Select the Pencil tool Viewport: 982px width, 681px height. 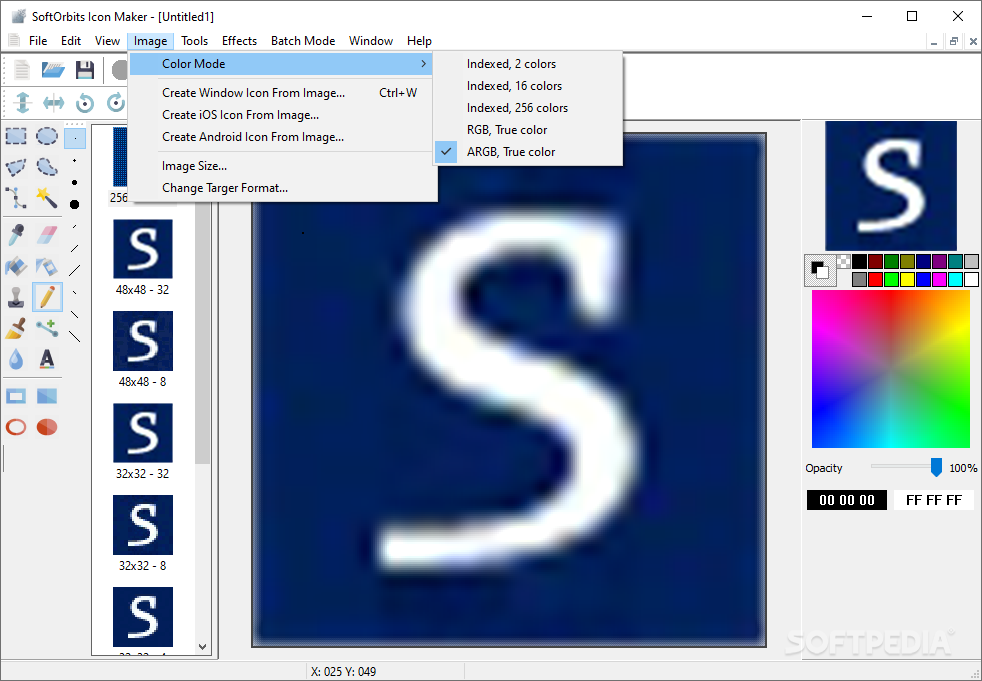47,297
